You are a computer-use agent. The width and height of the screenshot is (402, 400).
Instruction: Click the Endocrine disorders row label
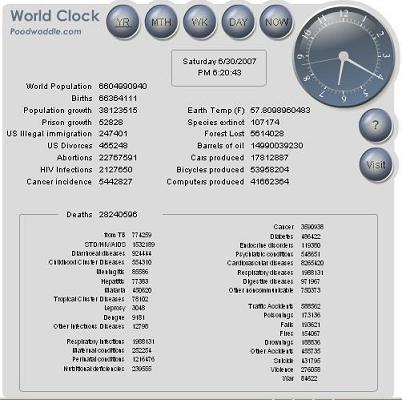point(266,245)
